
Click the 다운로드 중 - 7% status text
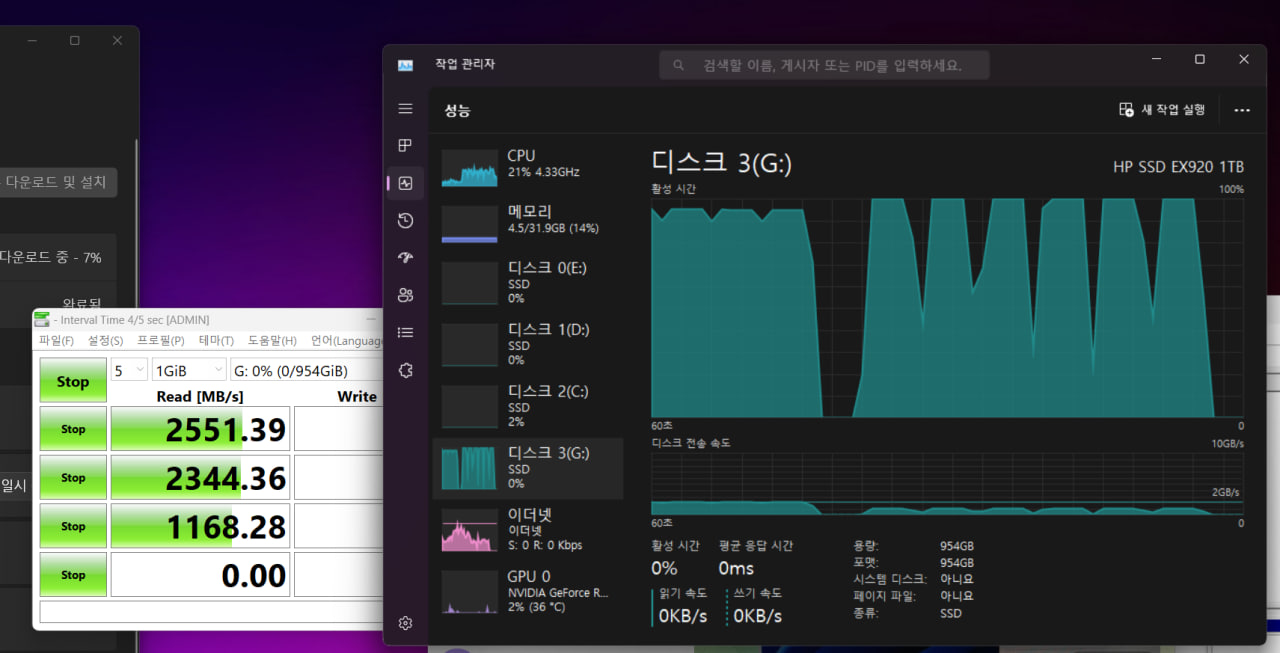coord(50,258)
